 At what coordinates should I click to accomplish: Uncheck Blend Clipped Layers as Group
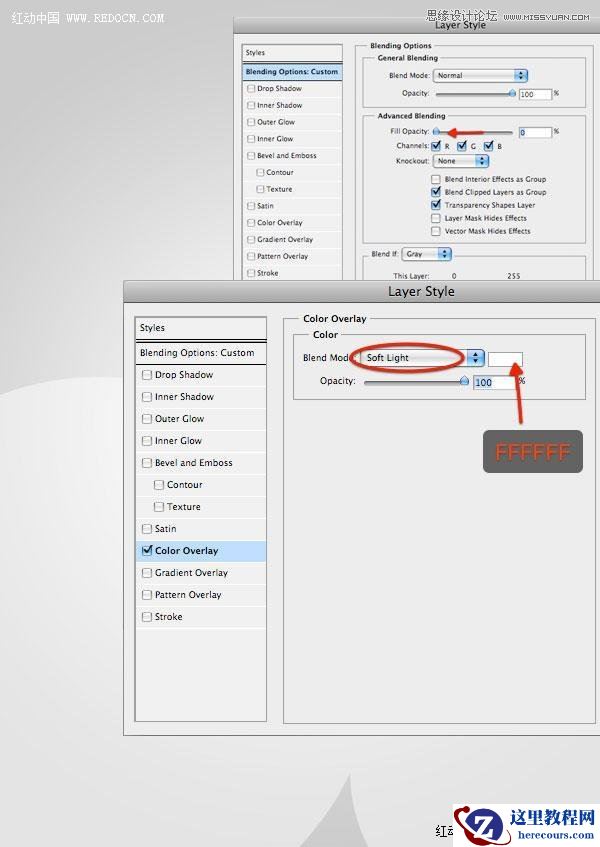tap(436, 192)
